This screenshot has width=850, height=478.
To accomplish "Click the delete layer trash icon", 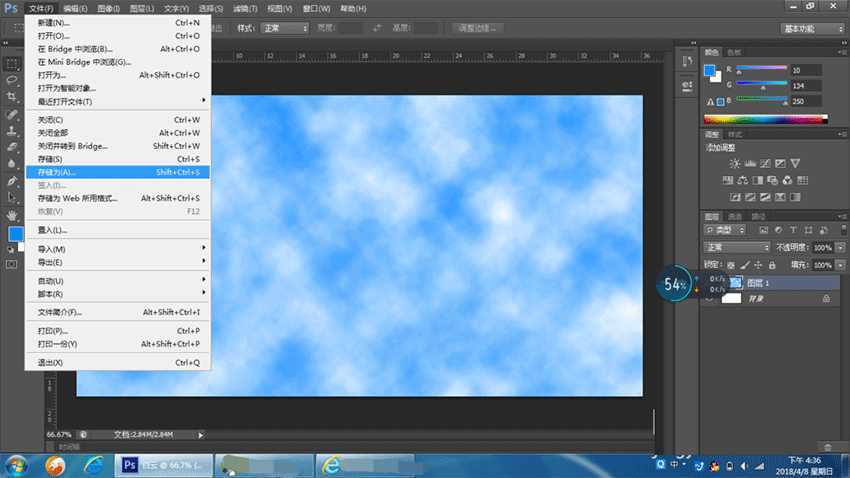I will (827, 447).
